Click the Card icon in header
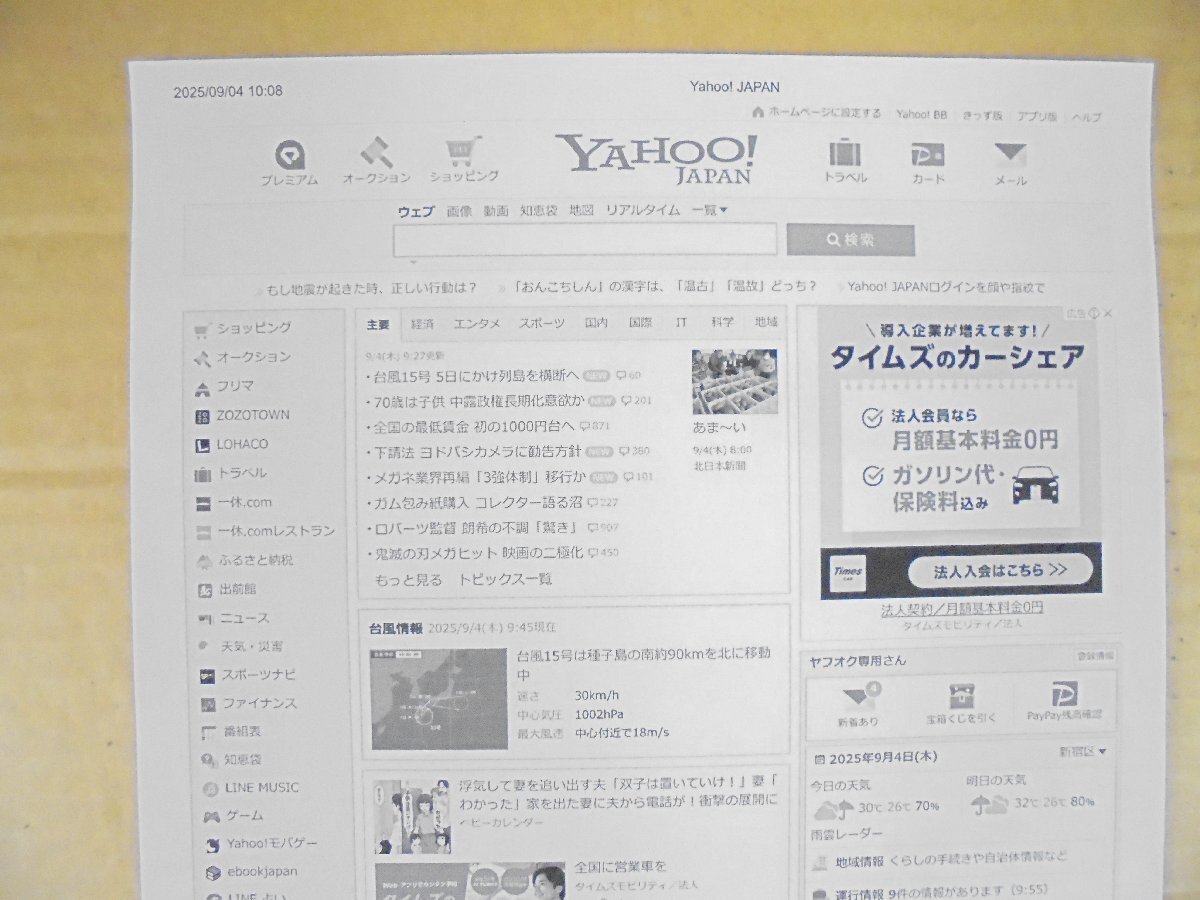Image resolution: width=1200 pixels, height=900 pixels. point(927,155)
